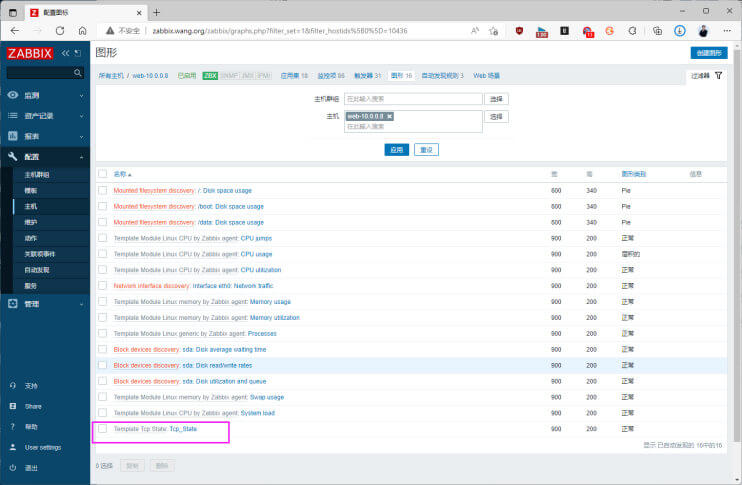Image resolution: width=742 pixels, height=485 pixels.
Task: Click the filter funnel icon
Action: (x=718, y=75)
